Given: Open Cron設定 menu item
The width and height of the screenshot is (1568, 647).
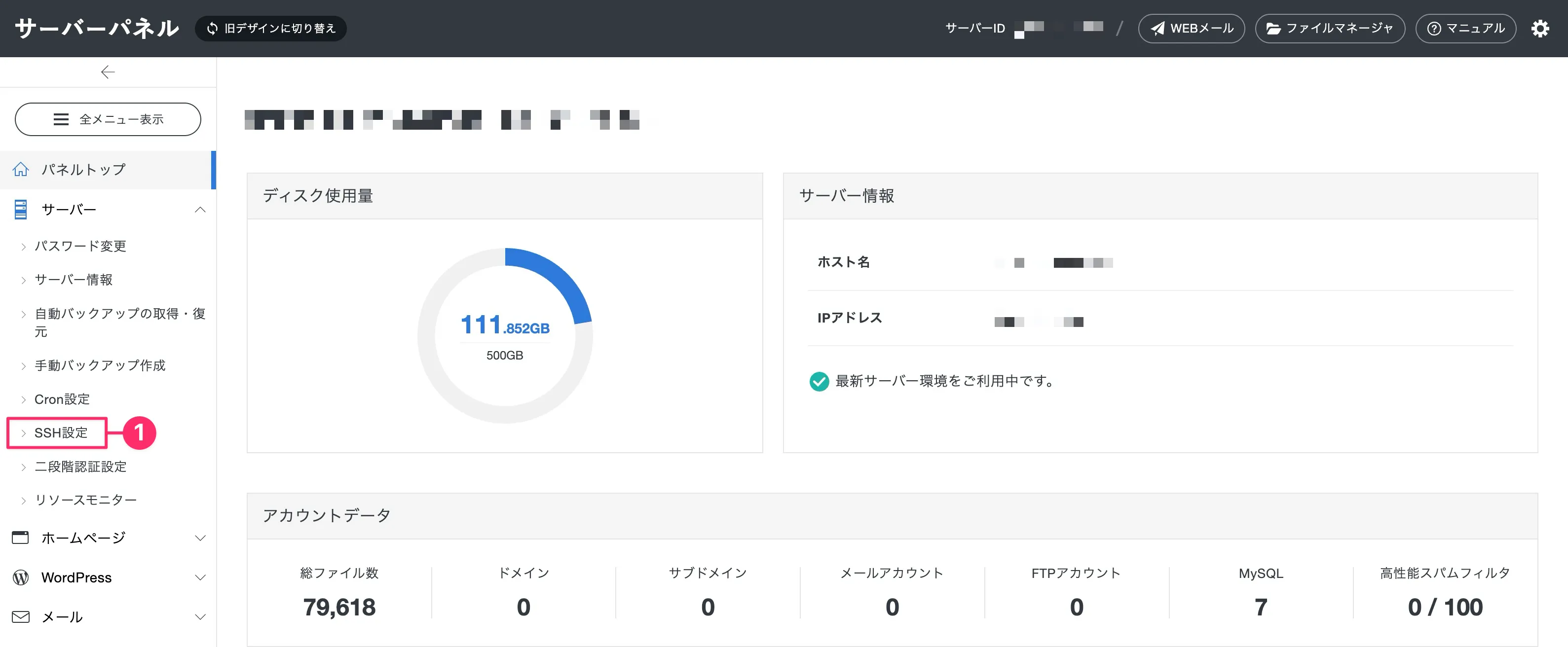Looking at the screenshot, I should pos(62,399).
